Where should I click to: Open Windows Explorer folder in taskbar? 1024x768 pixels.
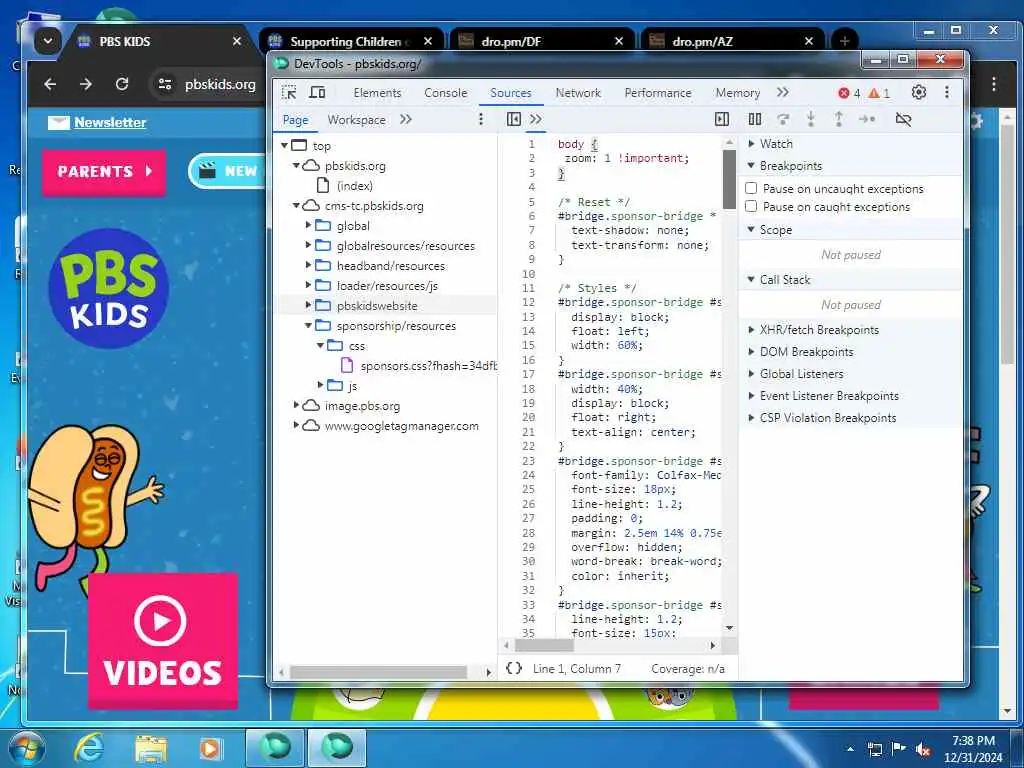[x=151, y=748]
